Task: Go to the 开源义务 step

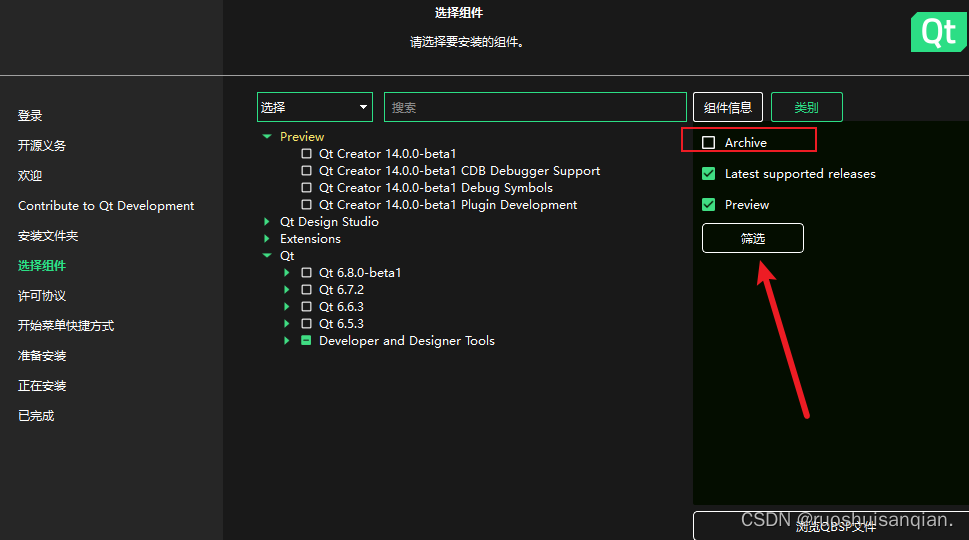Action: point(42,145)
